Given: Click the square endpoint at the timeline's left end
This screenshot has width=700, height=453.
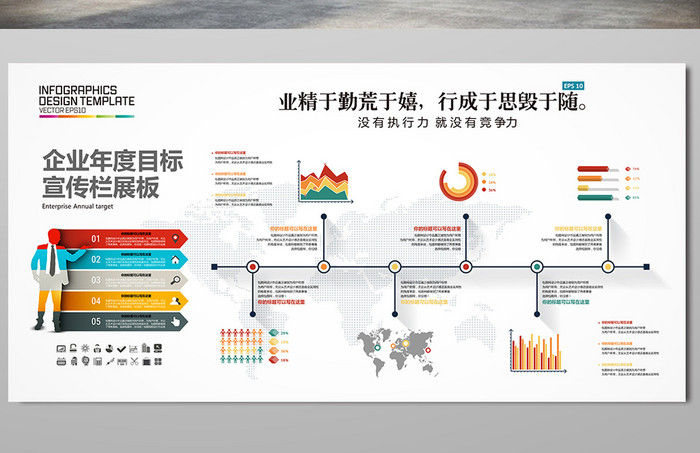Looking at the screenshot, I should pyautogui.click(x=214, y=267).
